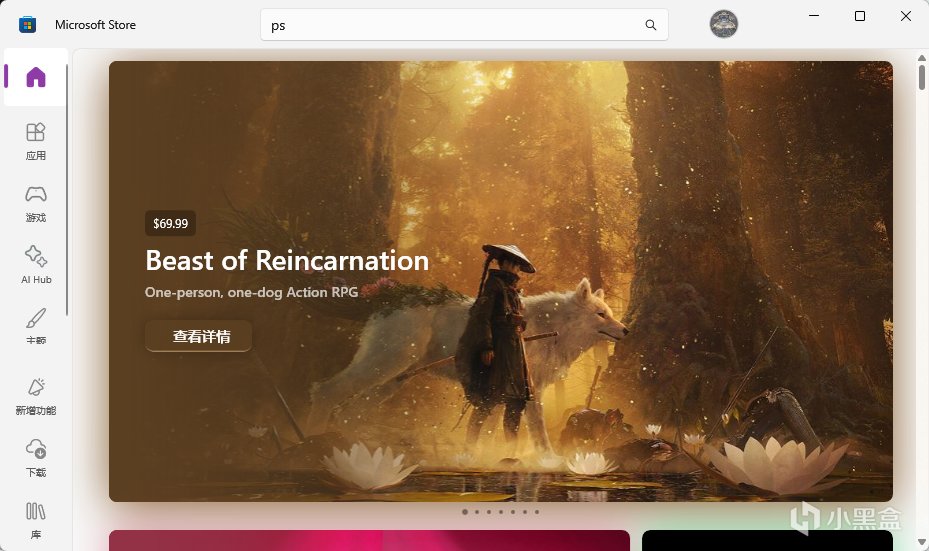Click the search magnifier icon
Viewport: 929px width, 551px height.
click(651, 25)
